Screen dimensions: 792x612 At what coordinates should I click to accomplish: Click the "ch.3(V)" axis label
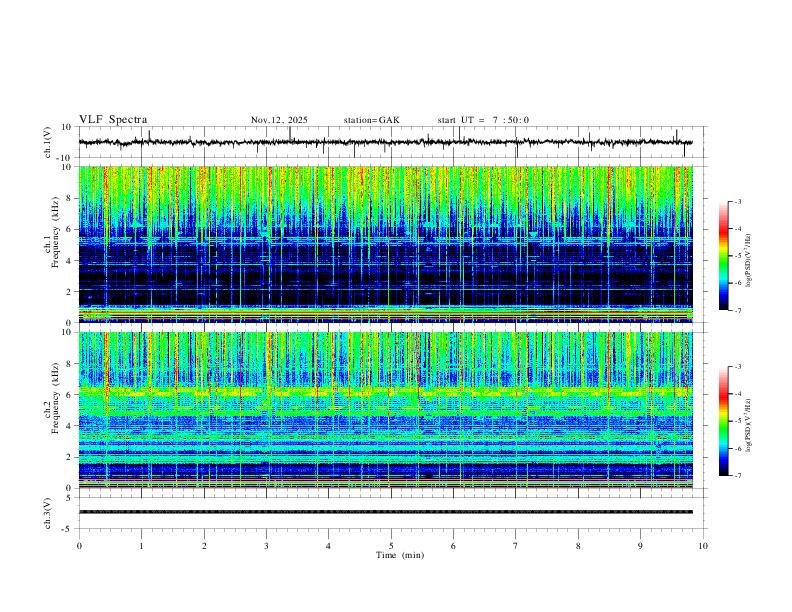pyautogui.click(x=48, y=513)
